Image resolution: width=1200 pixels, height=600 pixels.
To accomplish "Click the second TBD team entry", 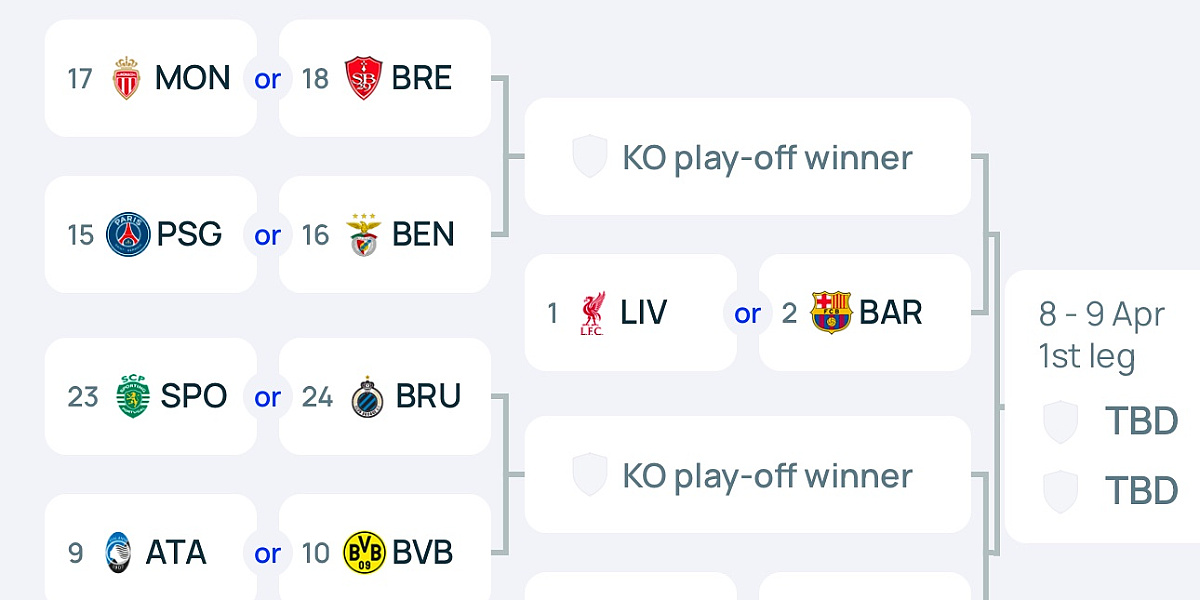I will tap(1140, 491).
